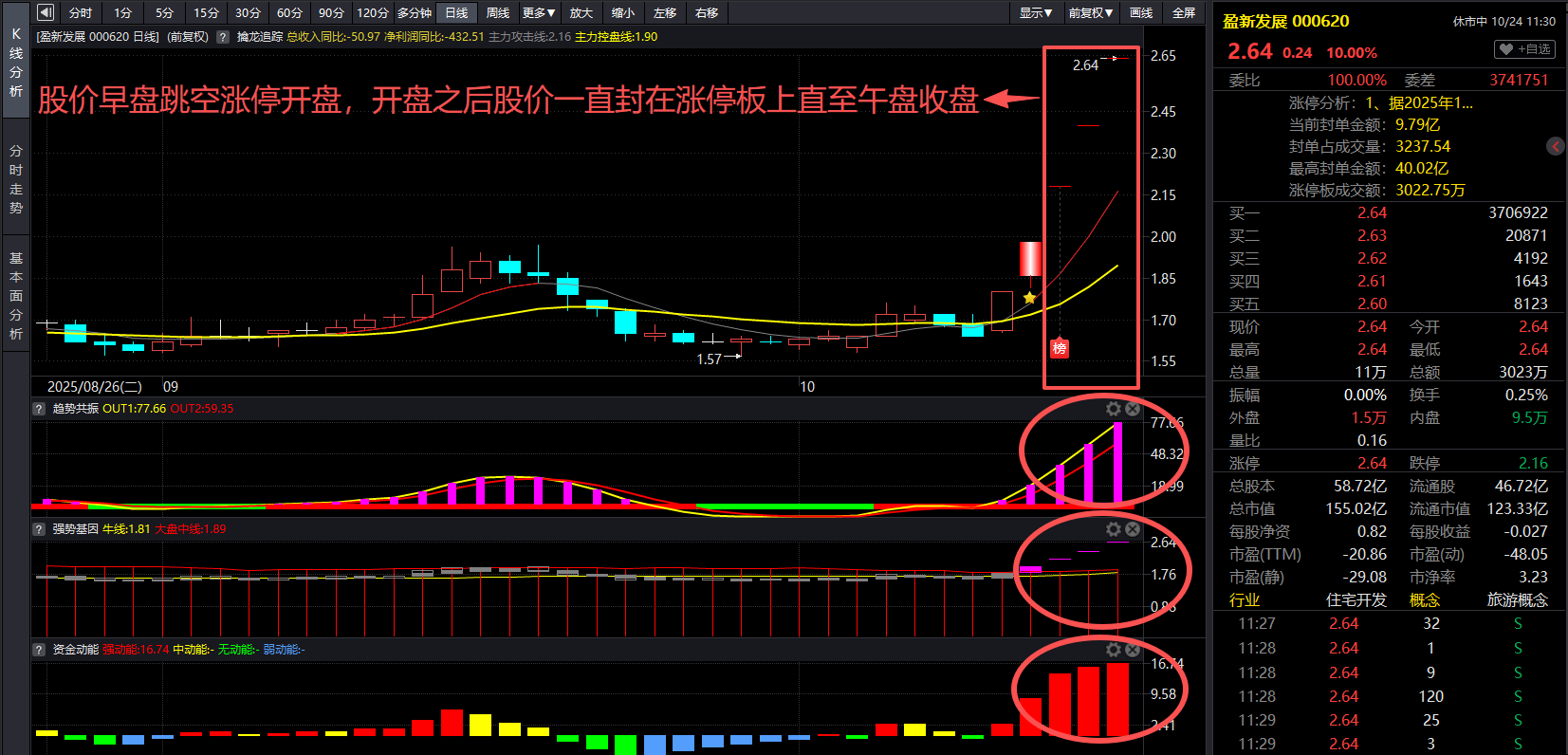Screen dimensions: 1568x755
Task: Open the 显示 display dropdown
Action: [x=1036, y=12]
